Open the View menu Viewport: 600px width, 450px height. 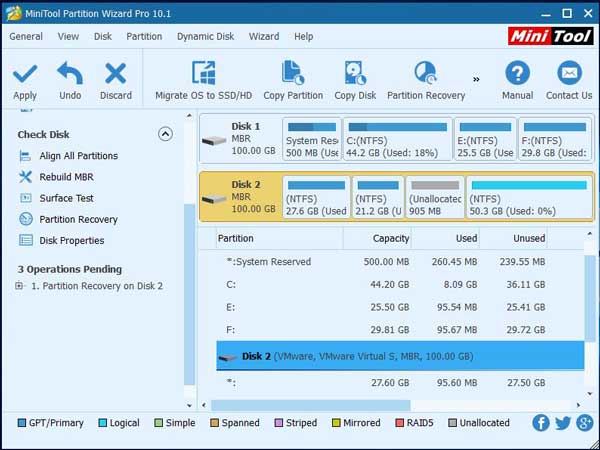(68, 36)
